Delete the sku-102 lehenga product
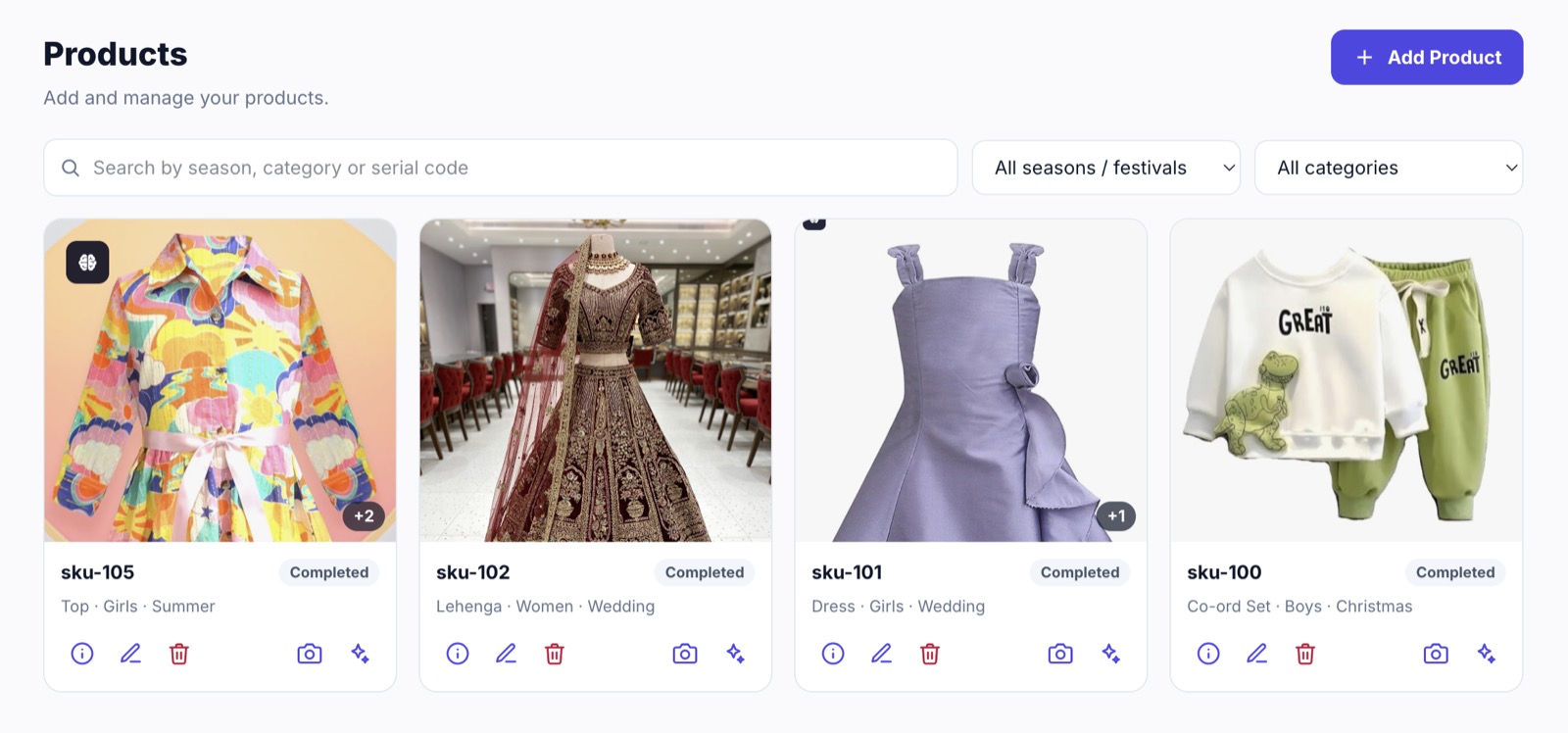 pyautogui.click(x=555, y=654)
